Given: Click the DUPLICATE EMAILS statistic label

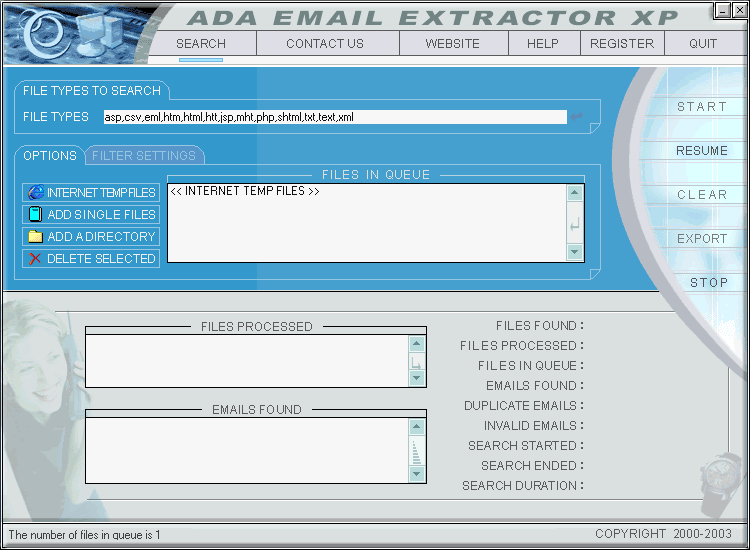Looking at the screenshot, I should pyautogui.click(x=524, y=406).
